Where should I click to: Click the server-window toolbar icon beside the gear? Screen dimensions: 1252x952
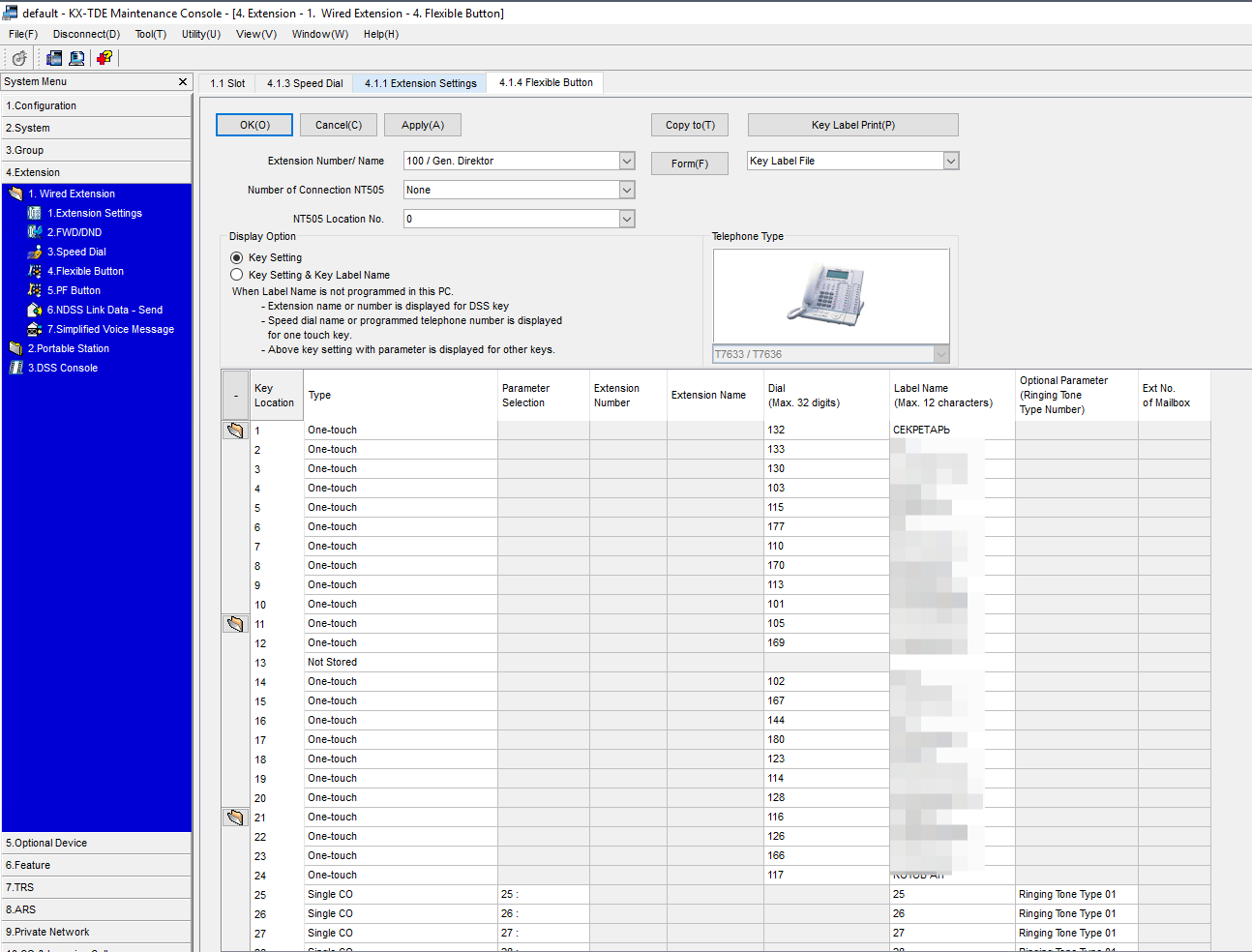pos(54,58)
